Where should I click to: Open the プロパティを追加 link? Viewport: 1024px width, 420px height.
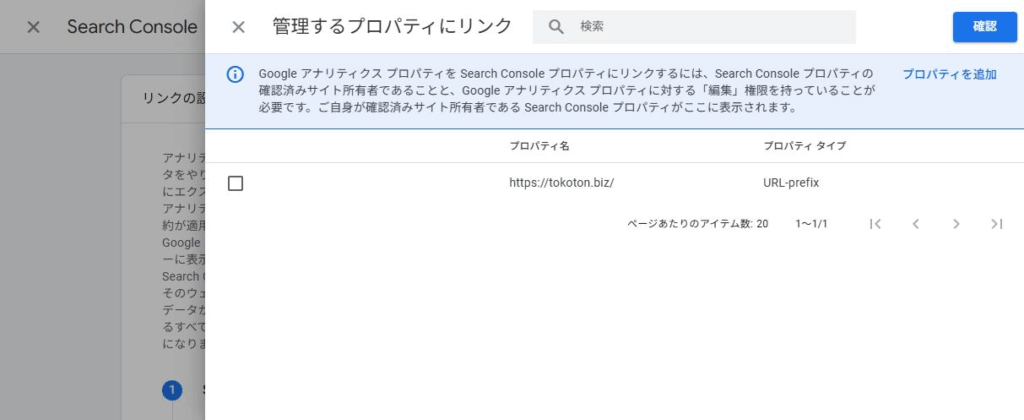point(949,75)
